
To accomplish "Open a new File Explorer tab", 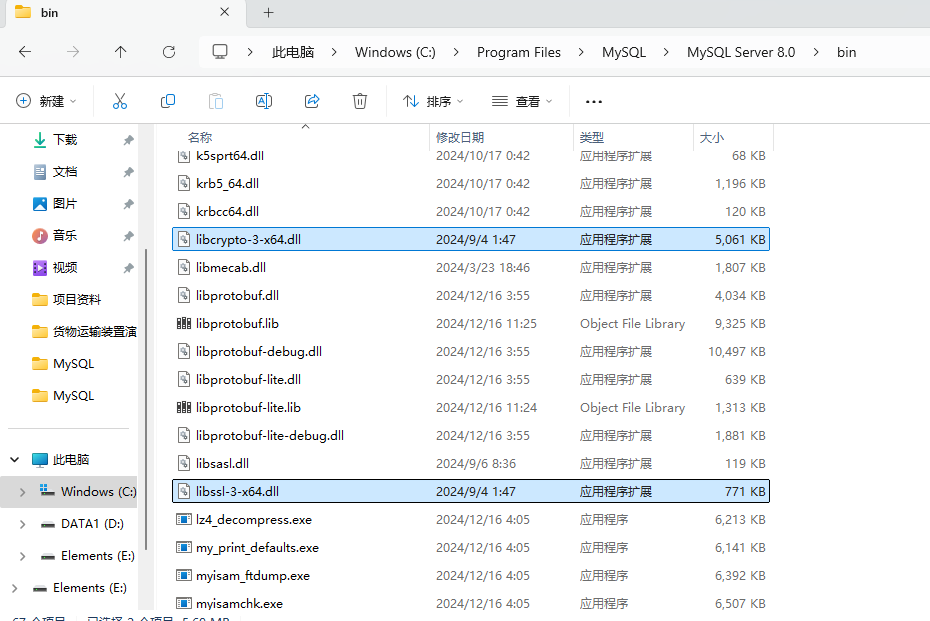I will pos(266,13).
